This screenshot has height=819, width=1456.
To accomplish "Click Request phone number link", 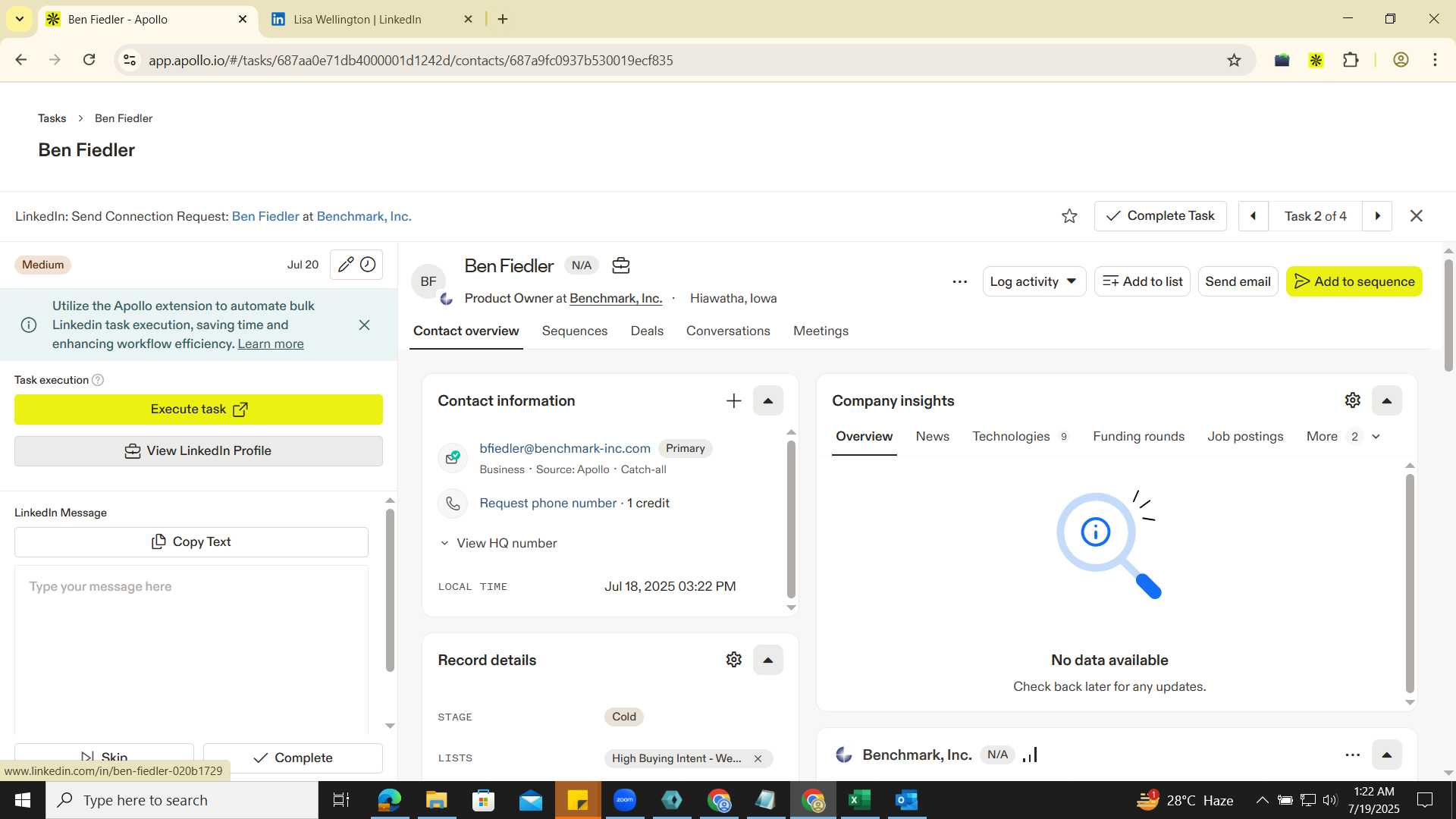I will pyautogui.click(x=548, y=504).
